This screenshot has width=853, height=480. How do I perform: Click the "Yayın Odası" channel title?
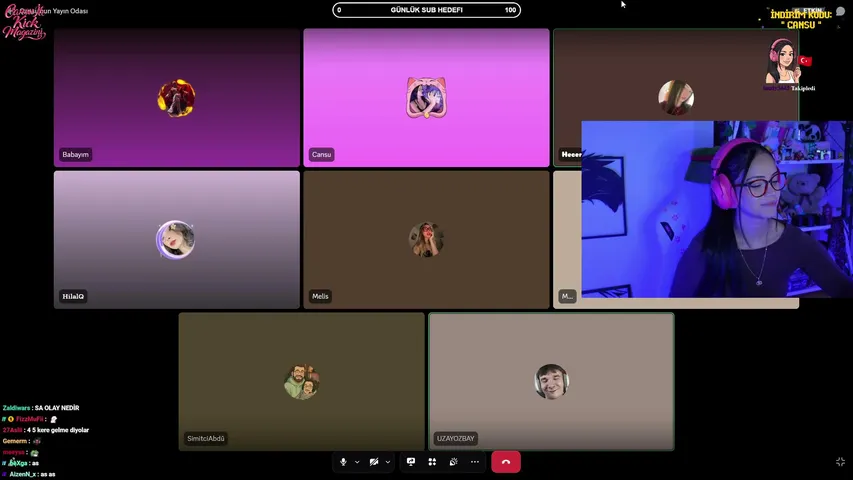click(x=70, y=11)
